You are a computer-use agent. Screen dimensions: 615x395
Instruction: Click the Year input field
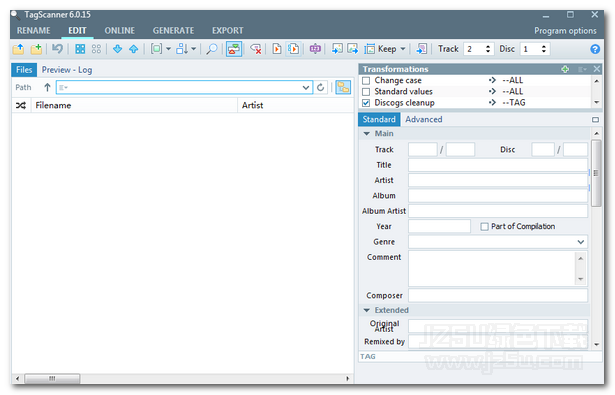[439, 226]
